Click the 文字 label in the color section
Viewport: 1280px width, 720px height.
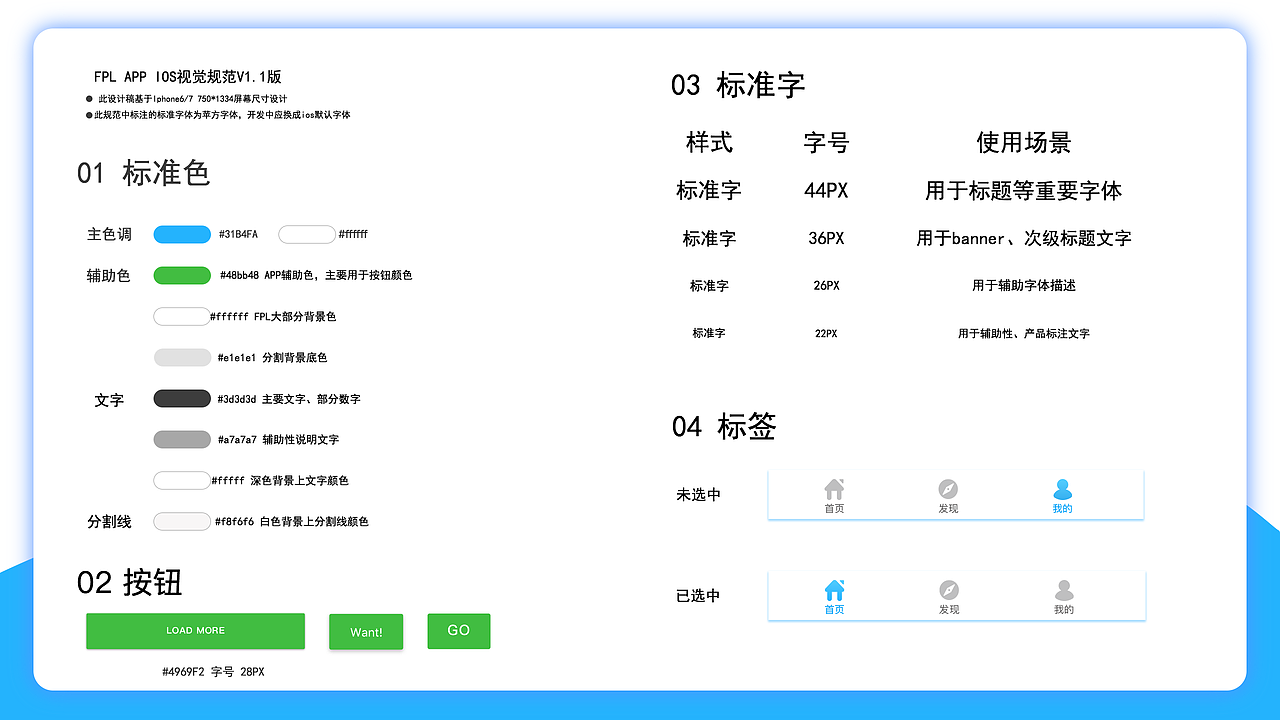coord(109,400)
